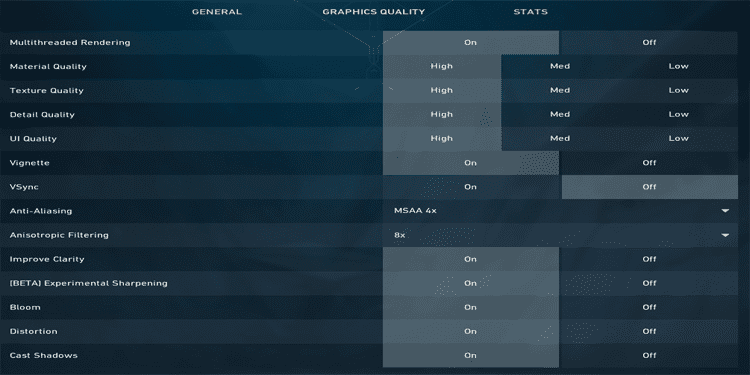Open the Graphics Quality tab
This screenshot has height=375, width=750.
click(x=374, y=12)
